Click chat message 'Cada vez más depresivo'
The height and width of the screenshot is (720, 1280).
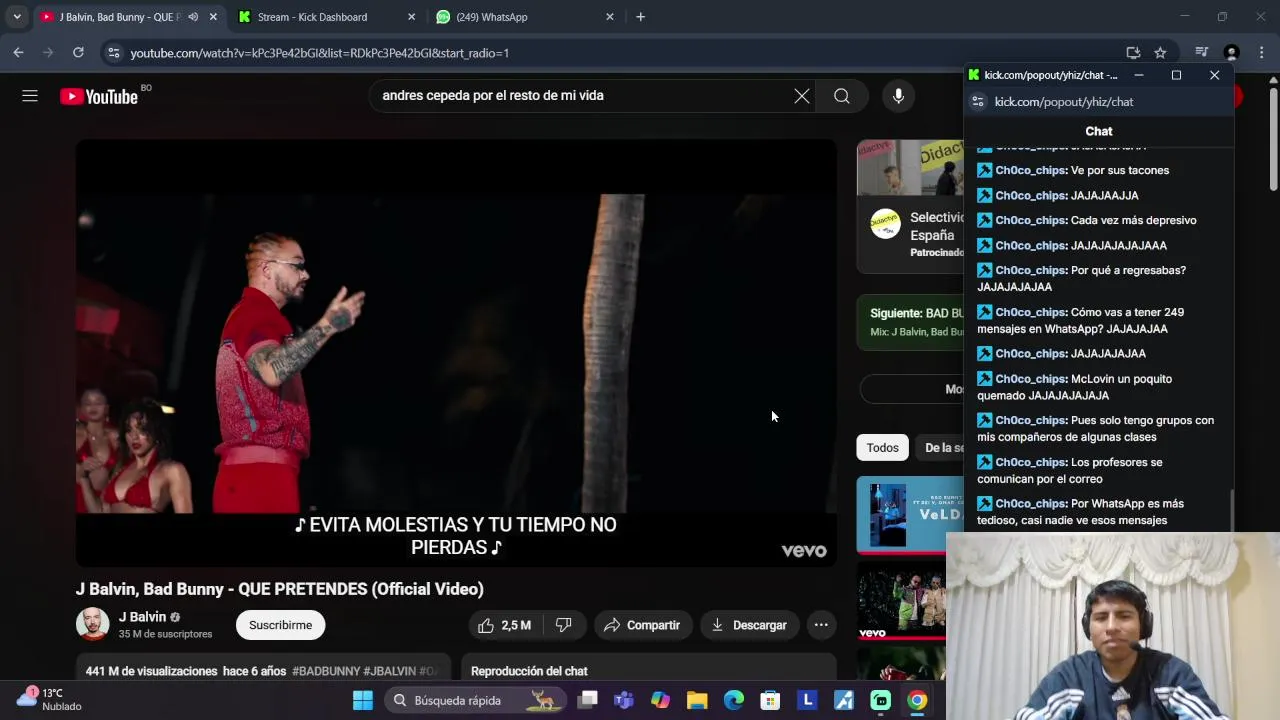click(1133, 220)
